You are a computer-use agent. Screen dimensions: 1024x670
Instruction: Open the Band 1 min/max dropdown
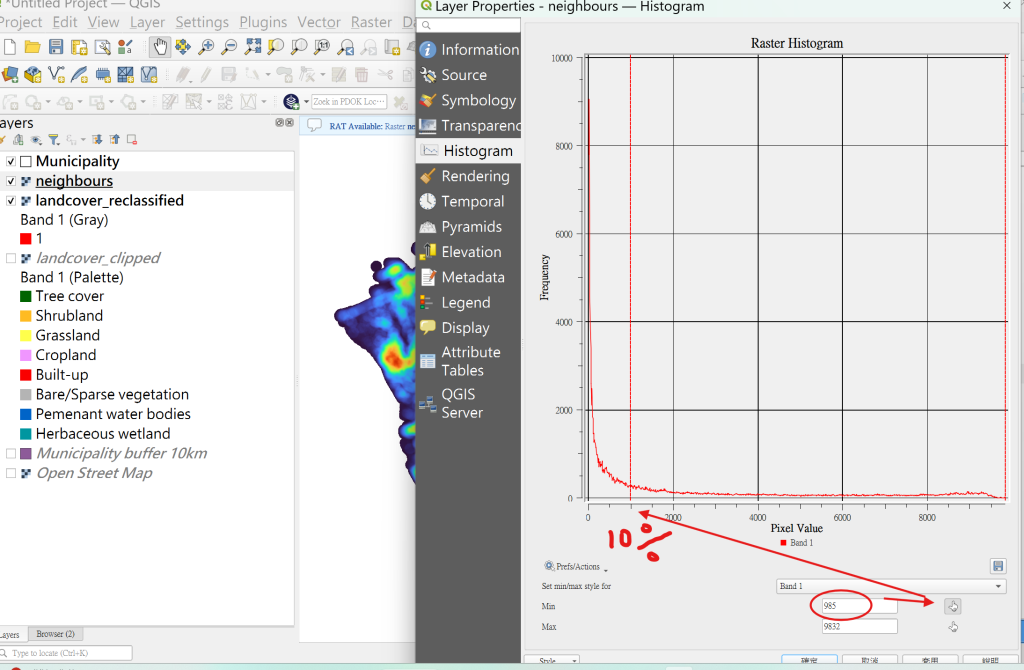coord(891,586)
